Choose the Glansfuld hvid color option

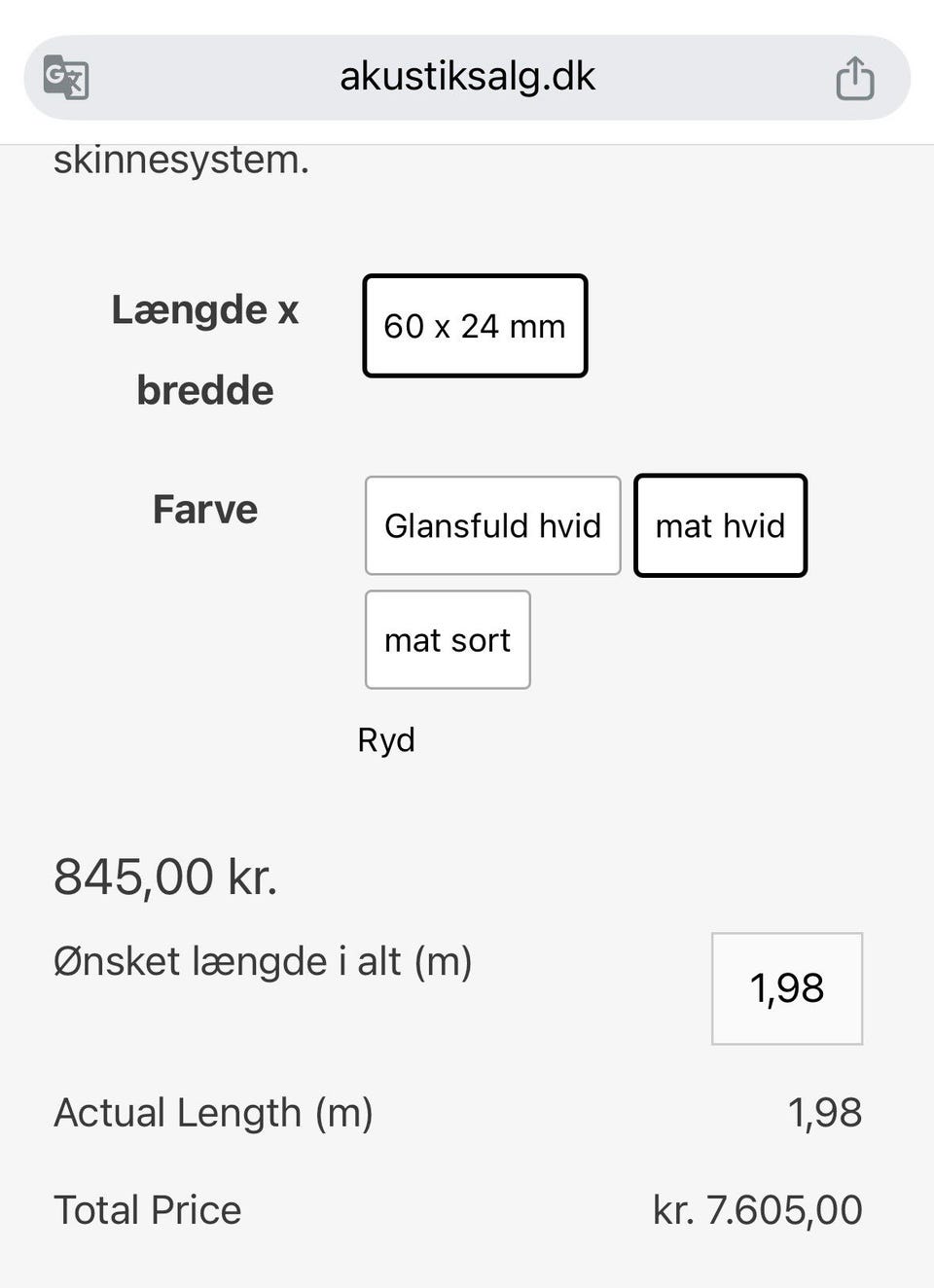pos(492,525)
